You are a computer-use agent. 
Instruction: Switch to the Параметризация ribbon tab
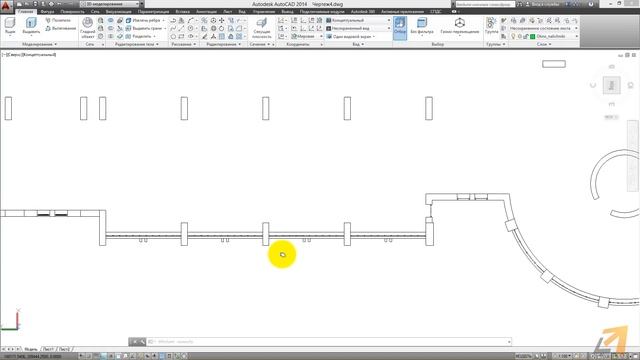[x=153, y=11]
